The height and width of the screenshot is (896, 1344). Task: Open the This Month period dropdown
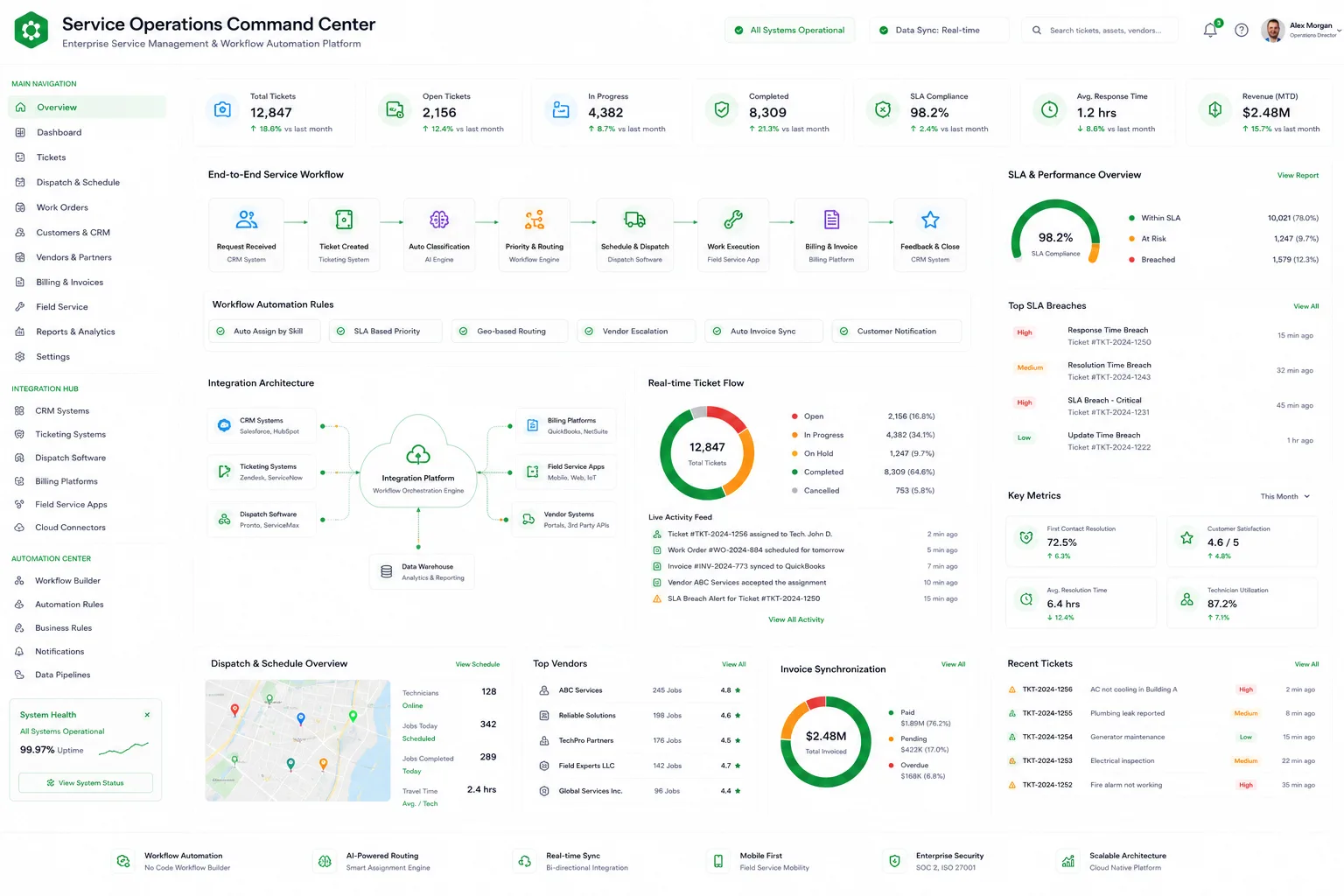[1285, 496]
